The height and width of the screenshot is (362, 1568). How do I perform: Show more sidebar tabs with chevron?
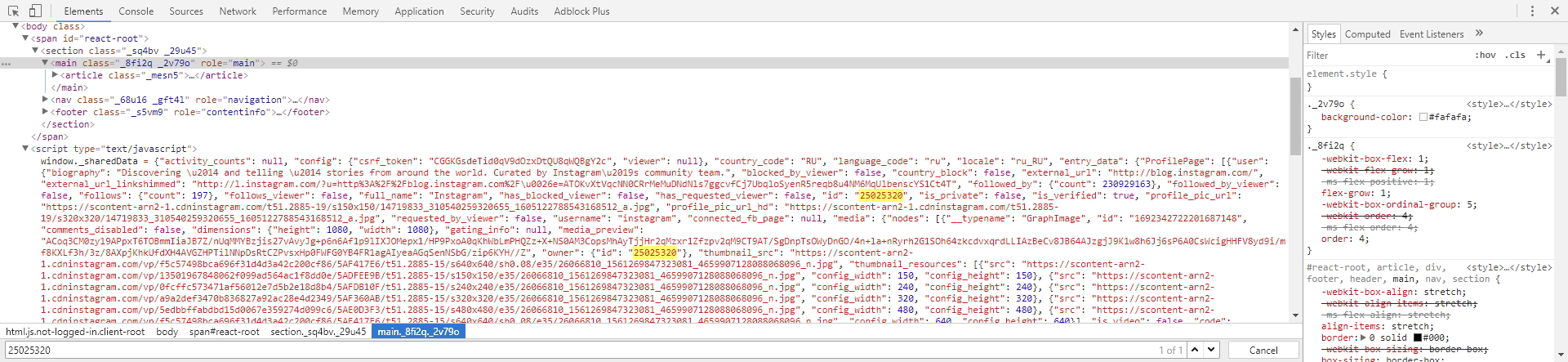(x=1479, y=34)
